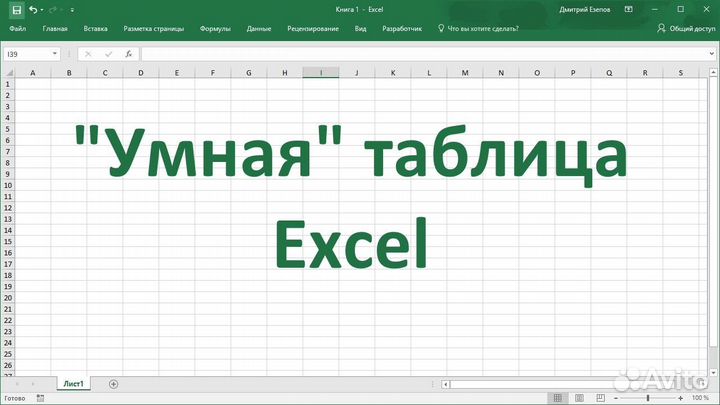Click the Undo arrow icon

[x=33, y=10]
